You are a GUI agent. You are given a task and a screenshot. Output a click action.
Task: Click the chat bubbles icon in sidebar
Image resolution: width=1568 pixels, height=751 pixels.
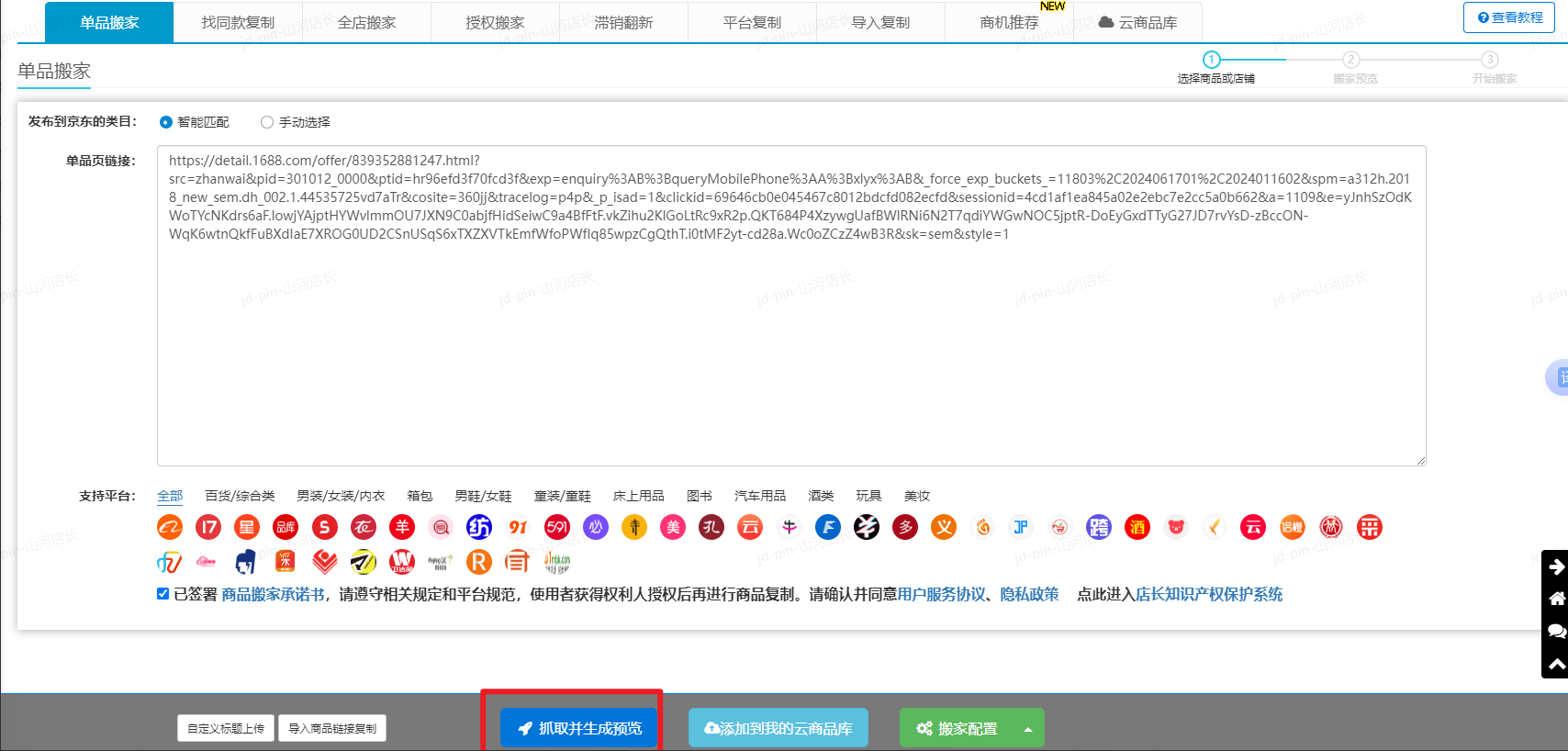(1556, 631)
